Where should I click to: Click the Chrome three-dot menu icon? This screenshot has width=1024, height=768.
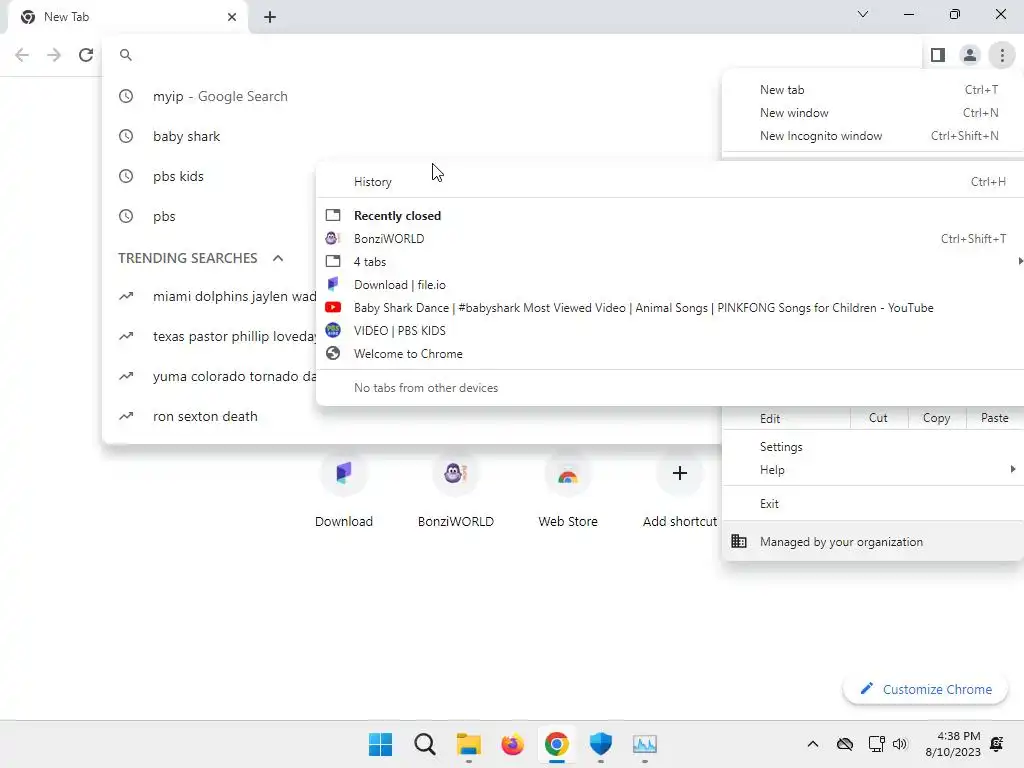pos(1002,56)
